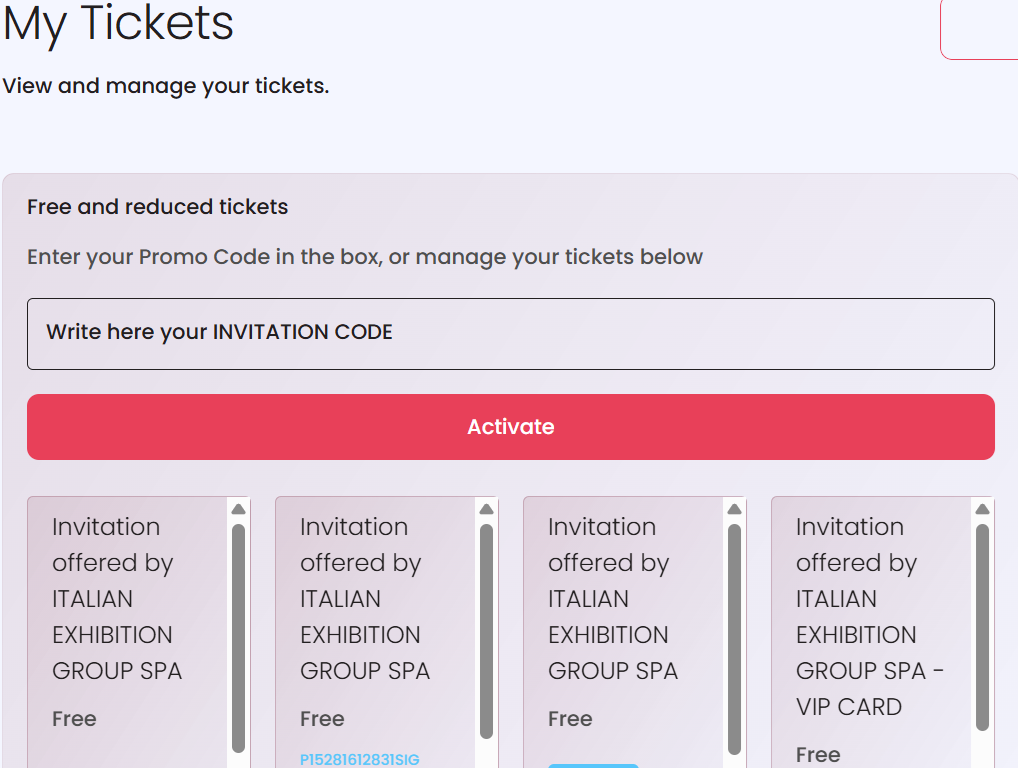Click the blue button in third card
Screen dimensions: 1018x768
pyautogui.click(x=593, y=765)
